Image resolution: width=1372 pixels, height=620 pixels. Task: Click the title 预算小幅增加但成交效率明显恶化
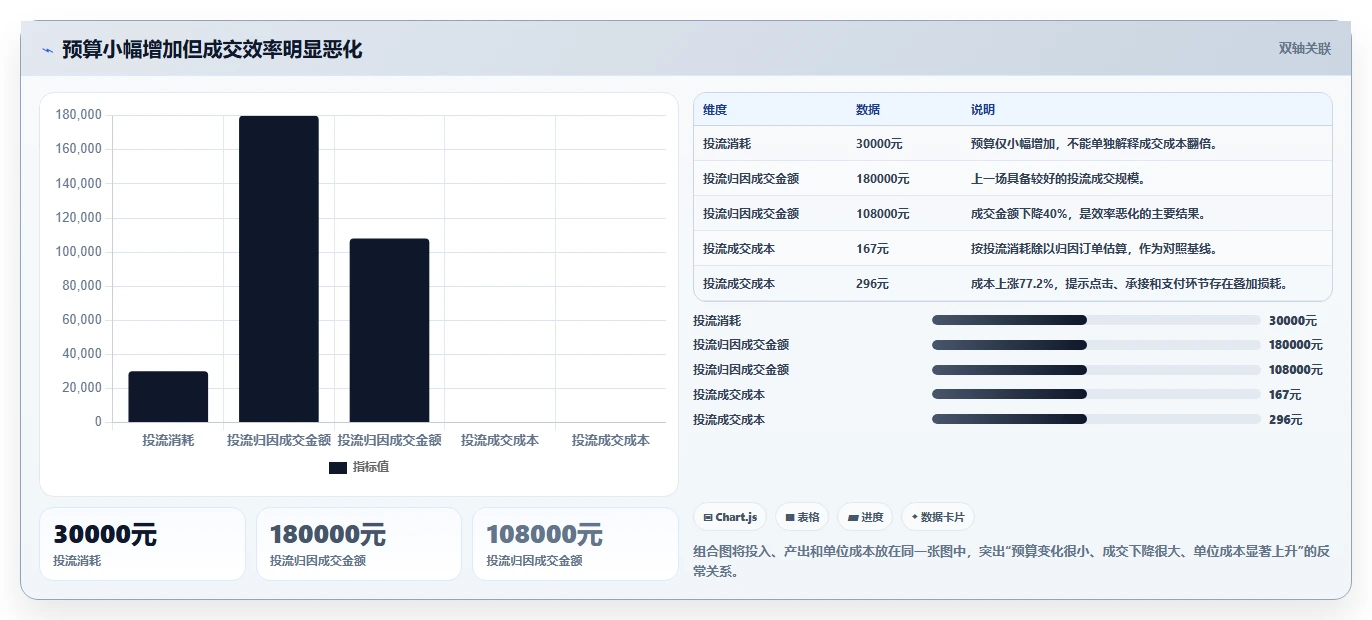click(212, 49)
